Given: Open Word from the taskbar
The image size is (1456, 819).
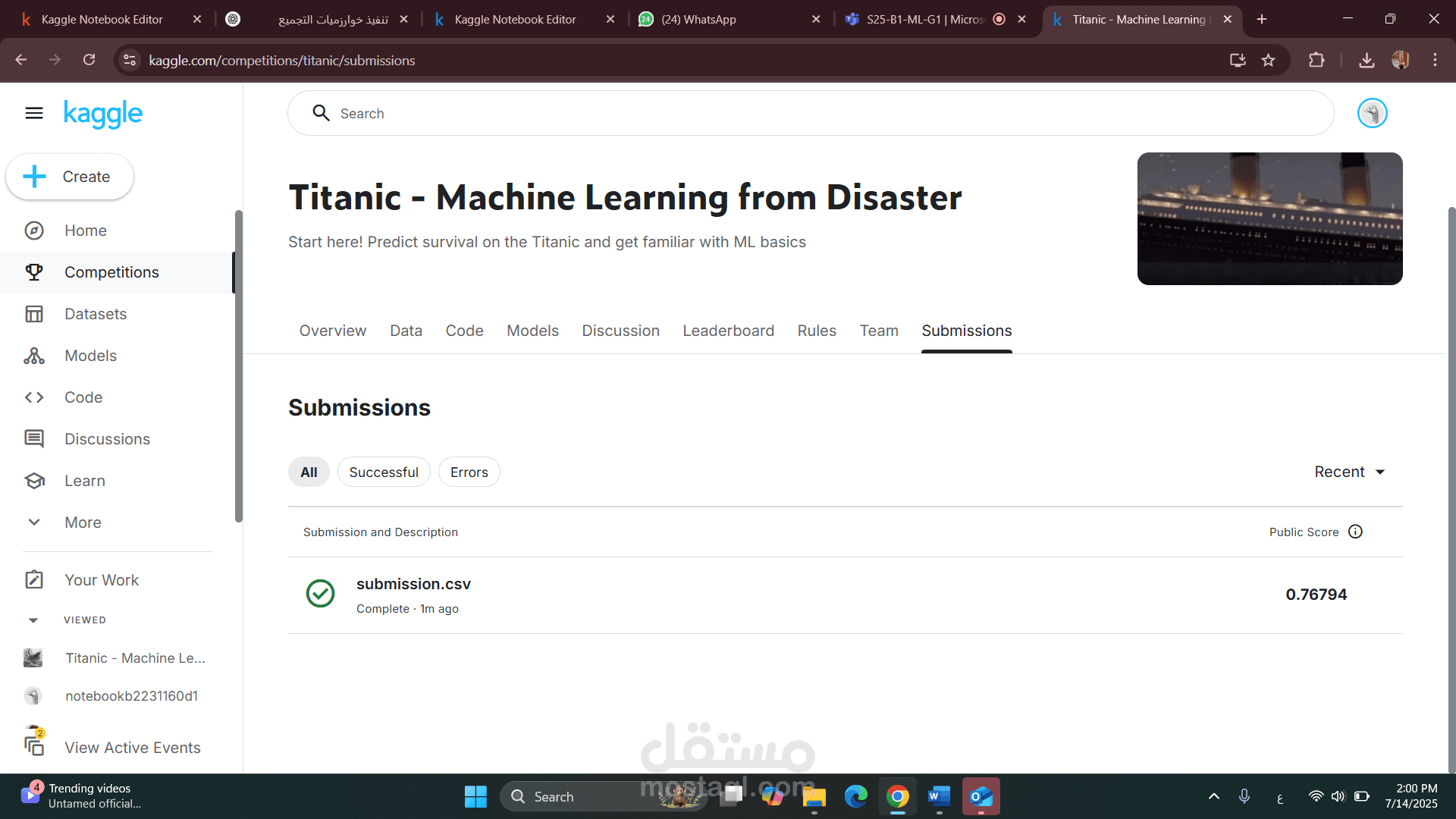Looking at the screenshot, I should pos(939,797).
